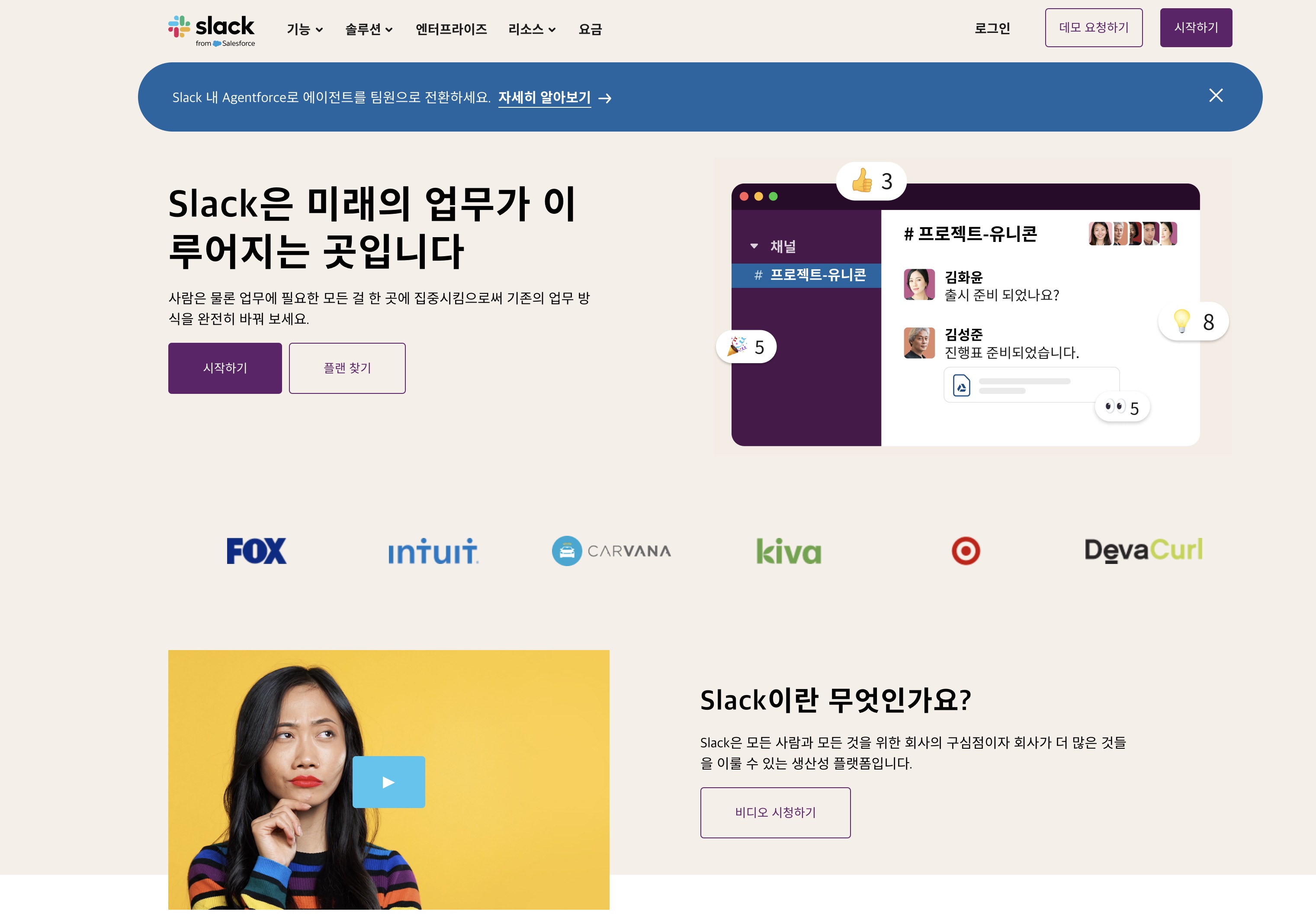1316x921 pixels.
Task: Click the eyes emoji reaction badge
Action: tap(1122, 407)
